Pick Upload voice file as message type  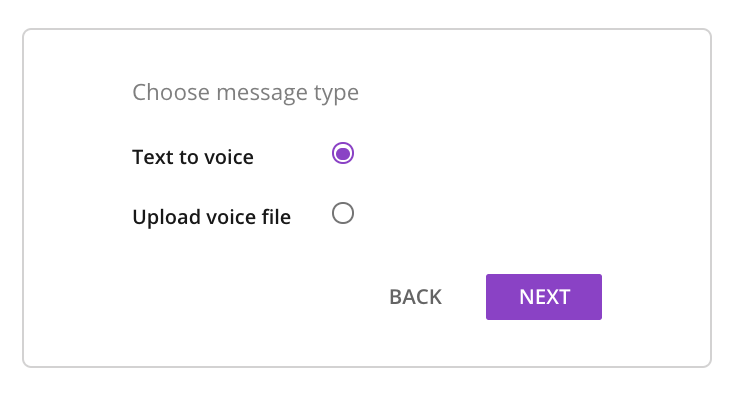[x=343, y=213]
